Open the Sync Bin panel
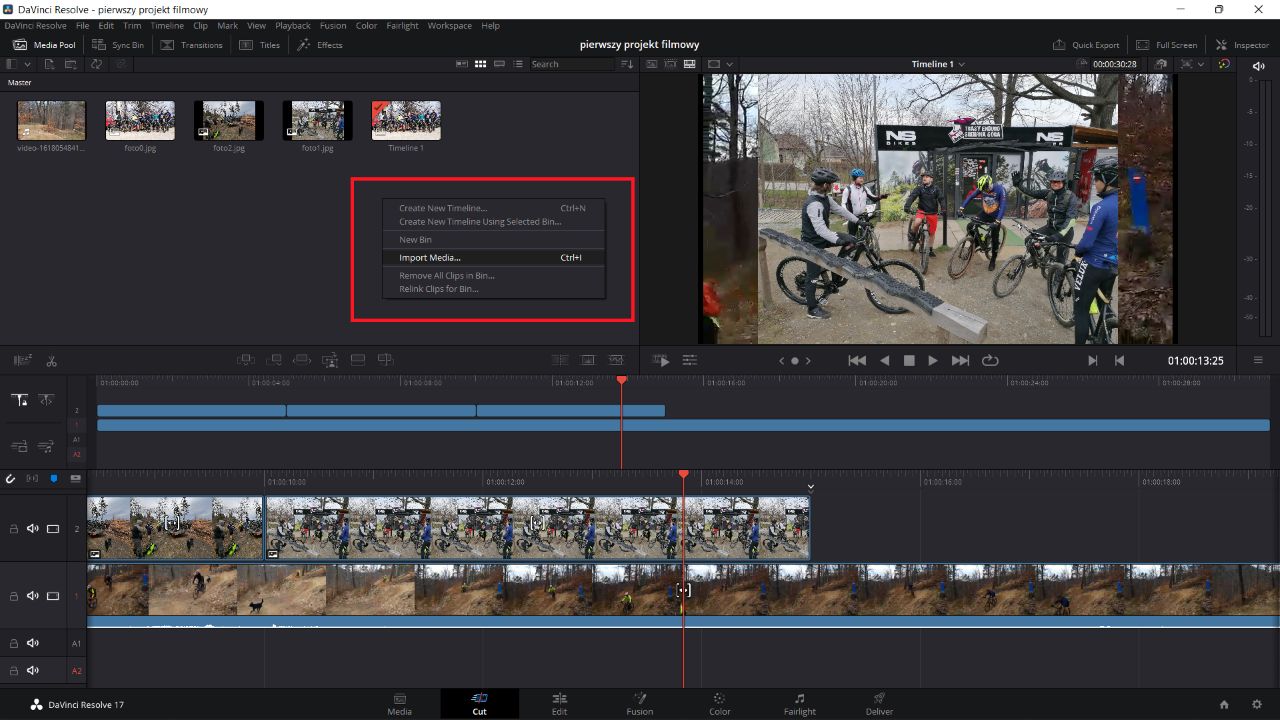 (117, 45)
